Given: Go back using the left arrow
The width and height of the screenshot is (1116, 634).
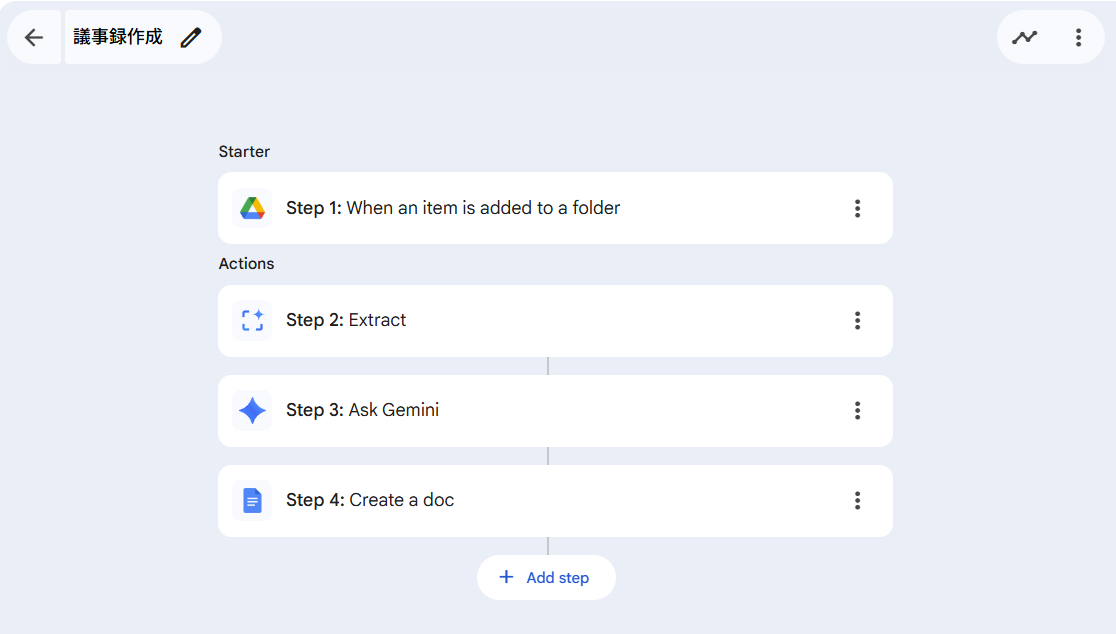Looking at the screenshot, I should (34, 38).
